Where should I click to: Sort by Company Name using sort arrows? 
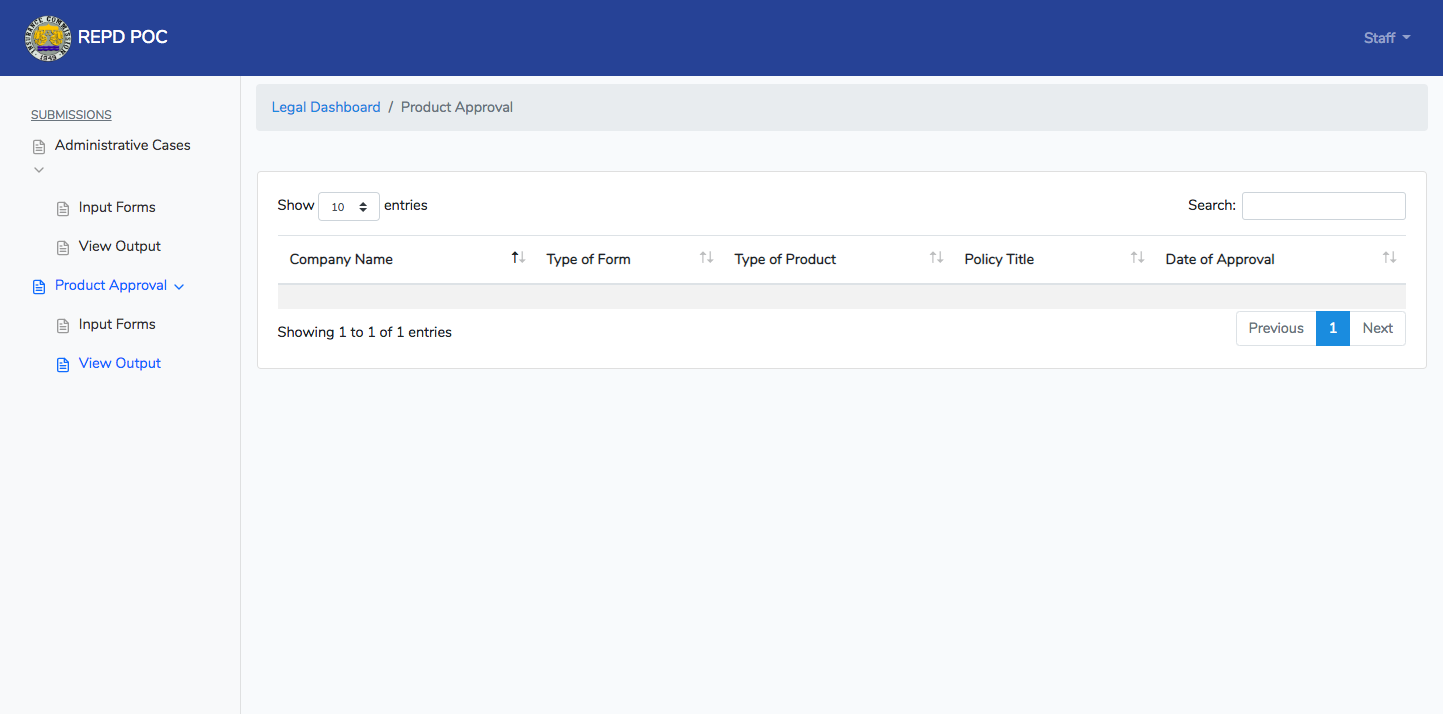518,258
